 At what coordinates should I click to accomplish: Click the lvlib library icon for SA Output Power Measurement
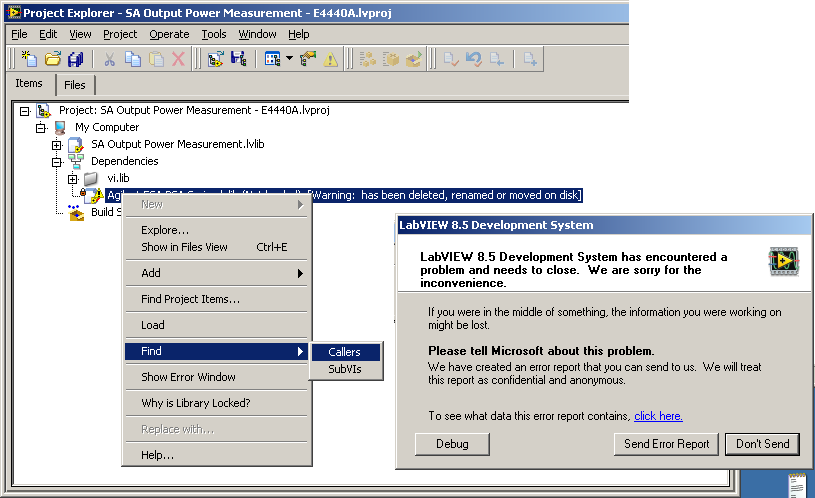tap(76, 145)
